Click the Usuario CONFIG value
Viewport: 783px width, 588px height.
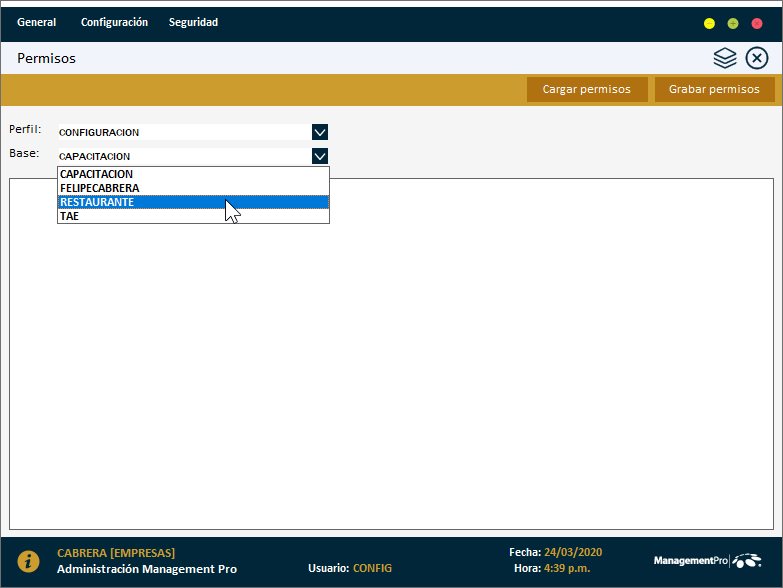click(373, 568)
